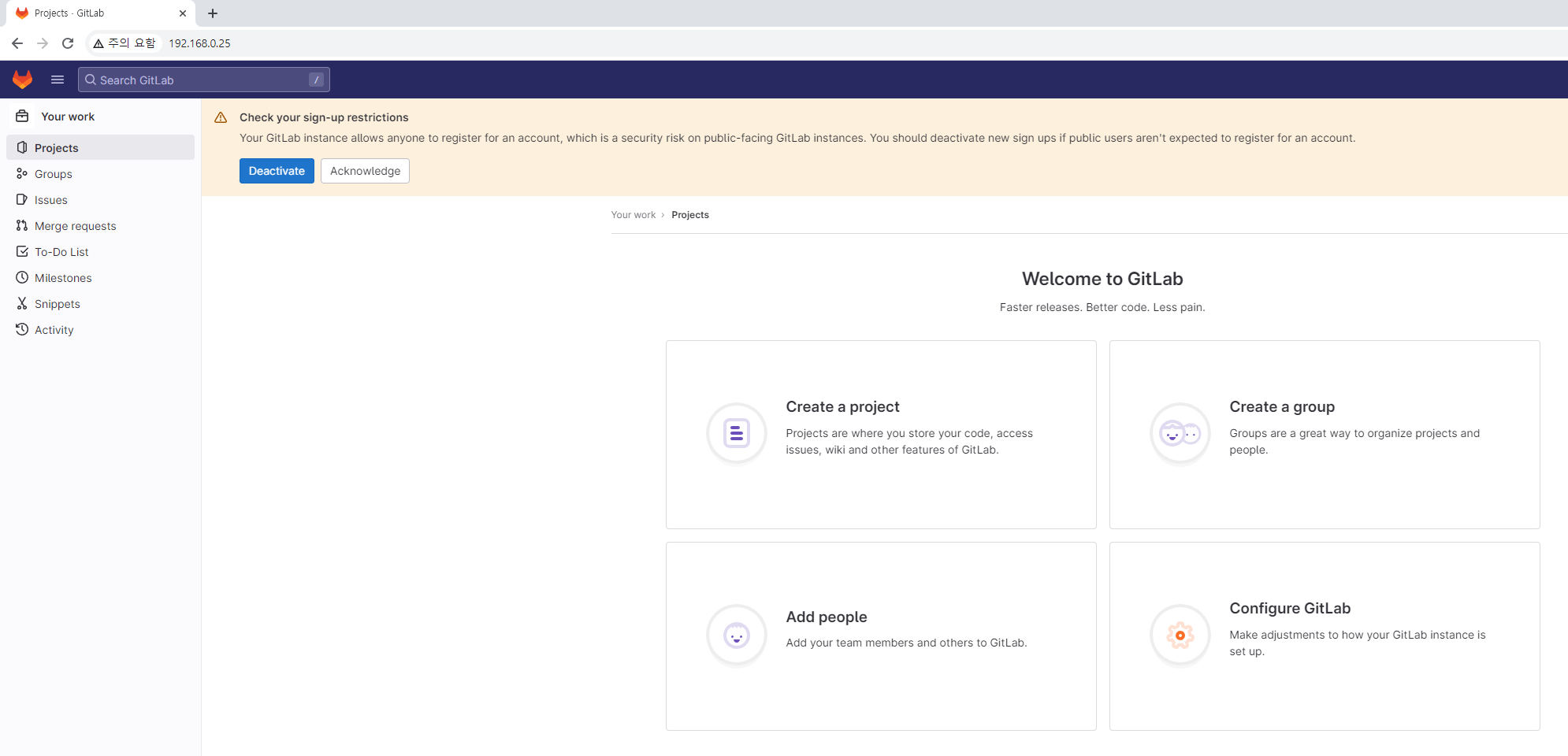1568x756 pixels.
Task: Open Activity in the sidebar
Action: [100, 329]
